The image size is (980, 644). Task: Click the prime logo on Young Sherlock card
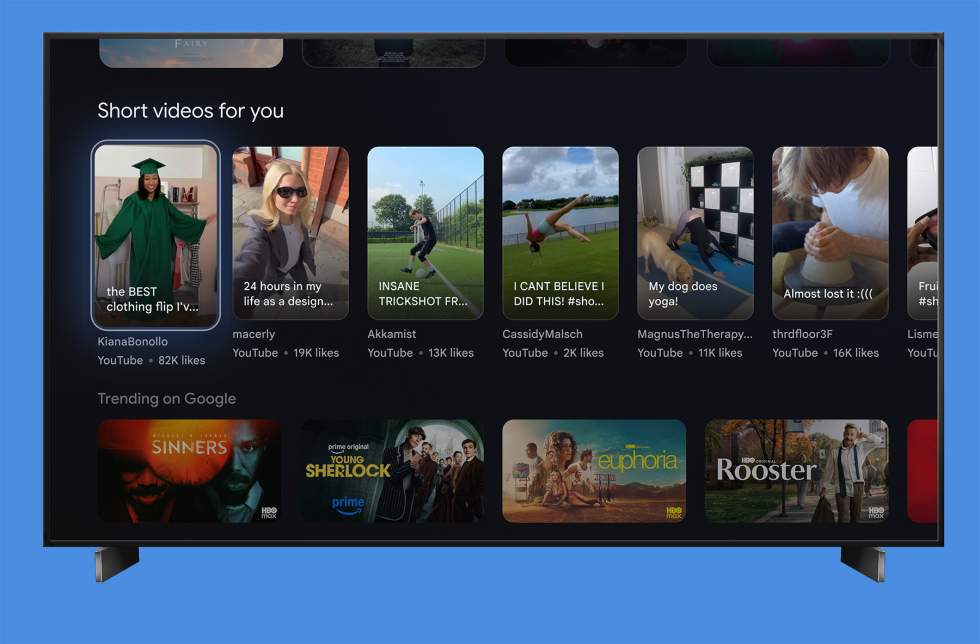(348, 504)
